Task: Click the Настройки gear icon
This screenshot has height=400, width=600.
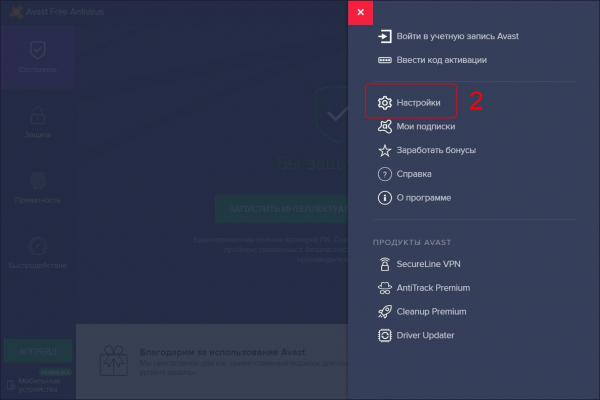Action: tap(385, 103)
